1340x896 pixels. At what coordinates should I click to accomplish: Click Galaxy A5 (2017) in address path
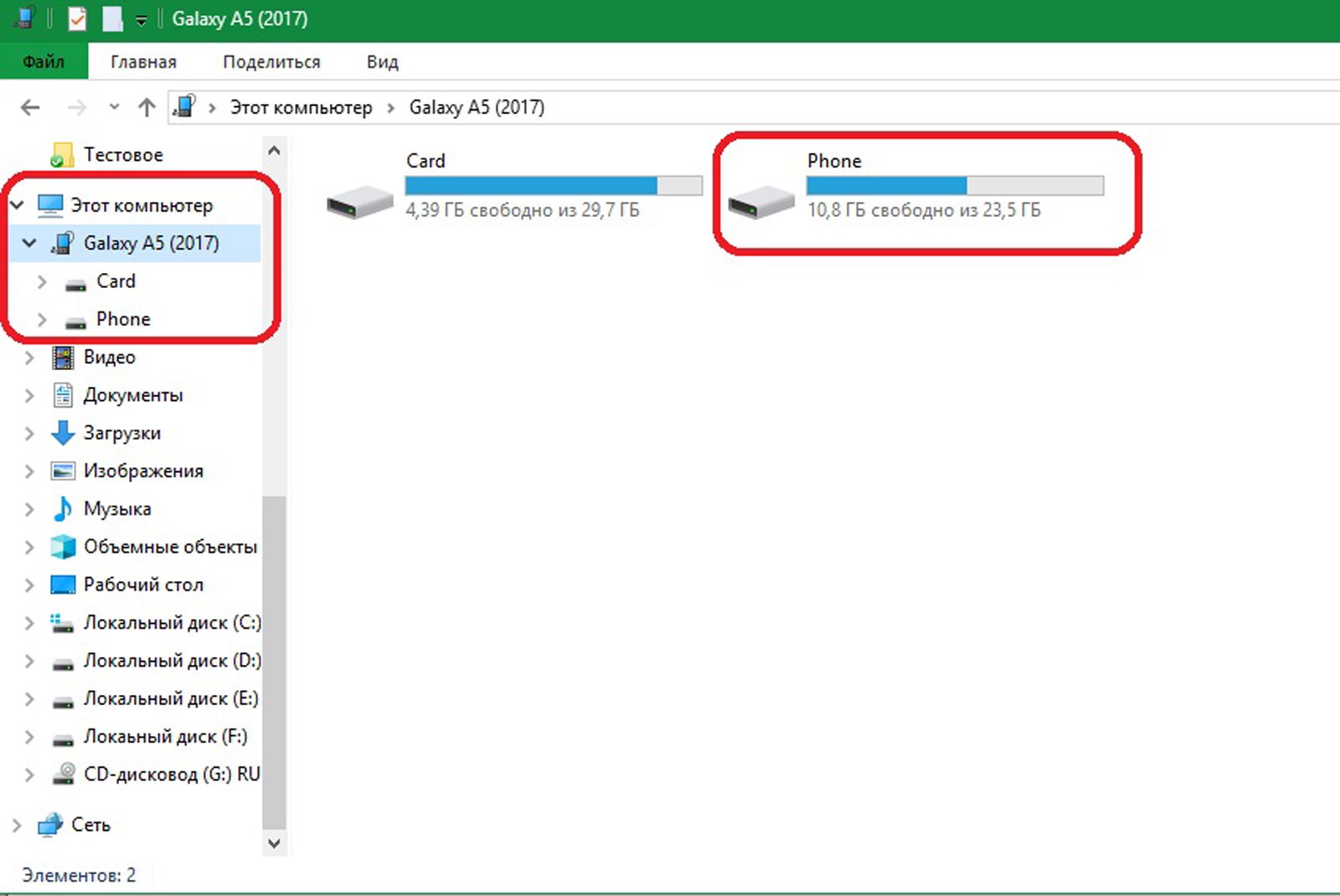477,107
